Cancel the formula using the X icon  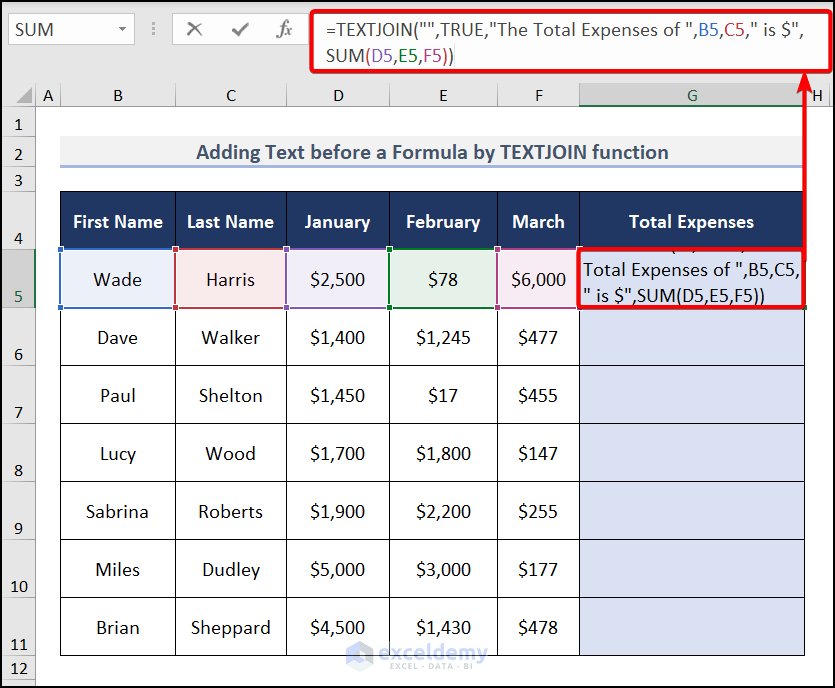(196, 29)
